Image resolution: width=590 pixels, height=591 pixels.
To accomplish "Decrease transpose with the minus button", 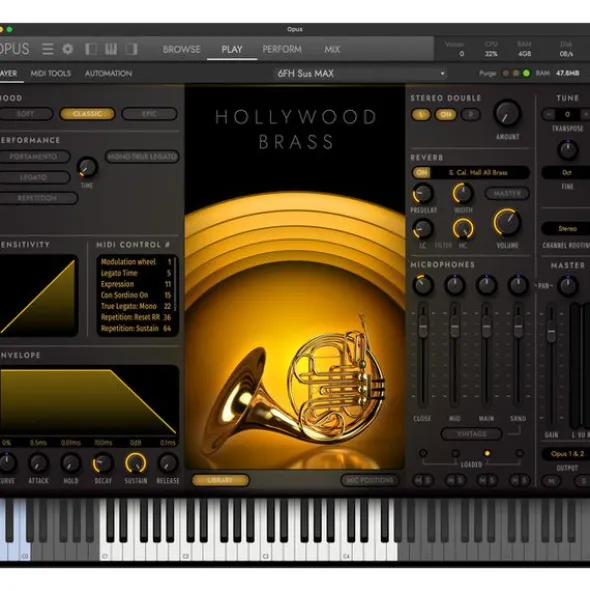I will click(549, 114).
